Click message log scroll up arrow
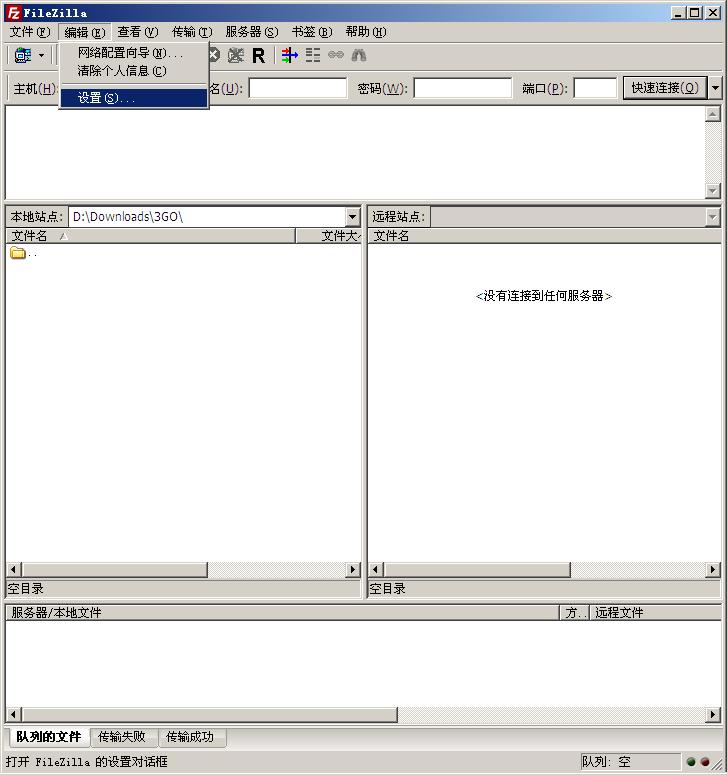The image size is (727, 775). (x=712, y=114)
